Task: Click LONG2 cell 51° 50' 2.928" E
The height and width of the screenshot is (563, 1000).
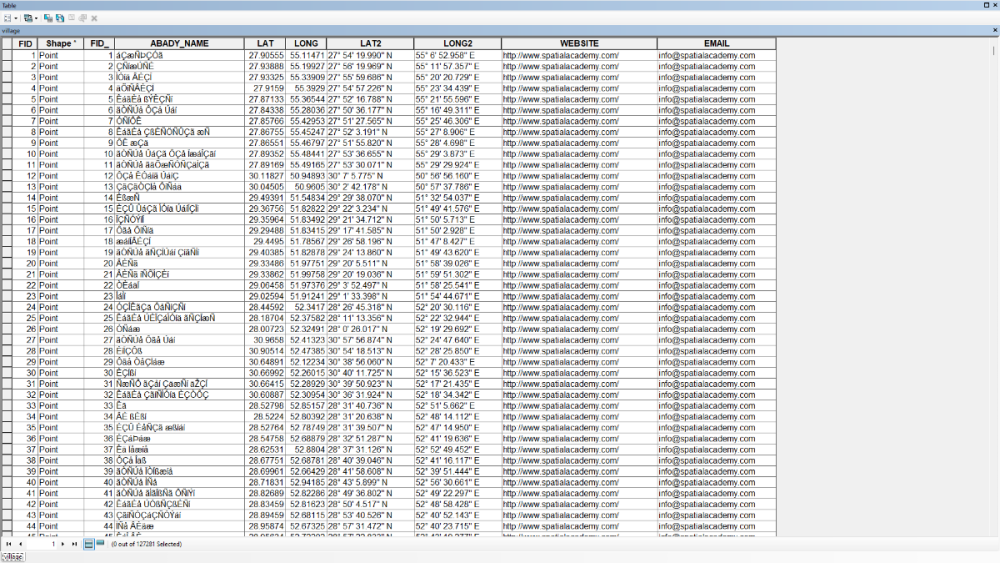Action: [x=458, y=230]
